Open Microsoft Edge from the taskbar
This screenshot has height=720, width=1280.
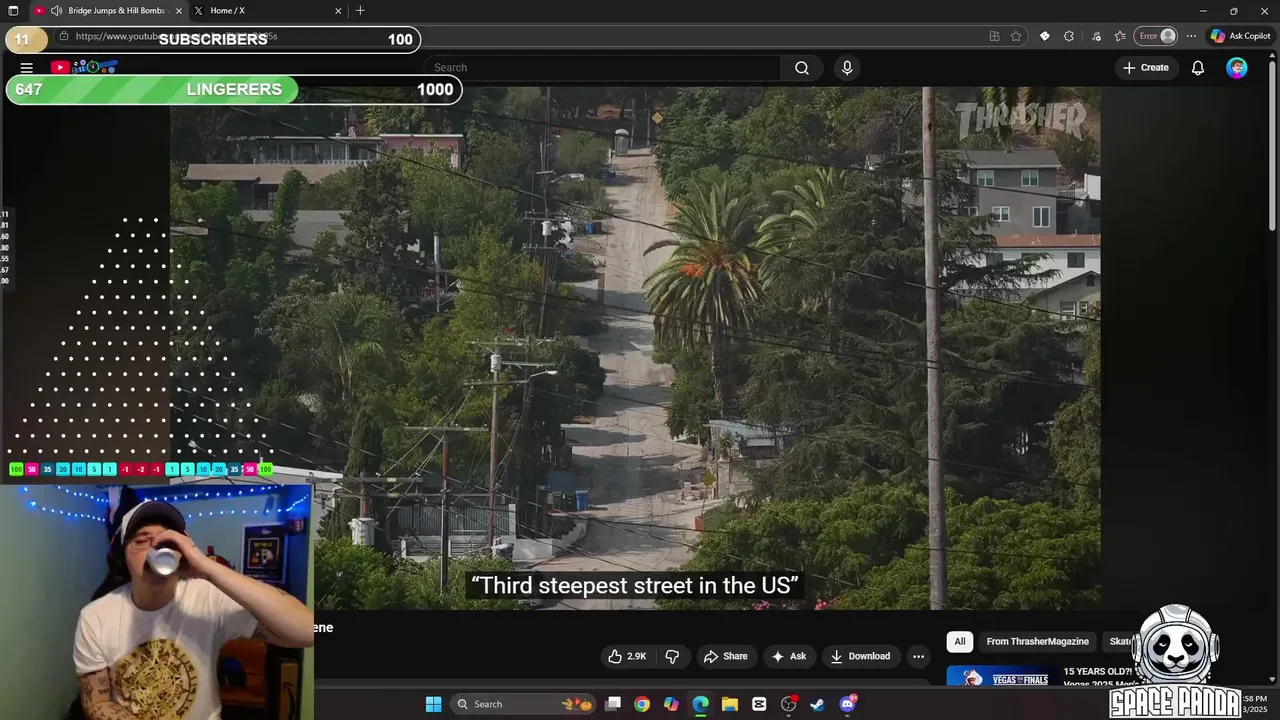(x=700, y=704)
